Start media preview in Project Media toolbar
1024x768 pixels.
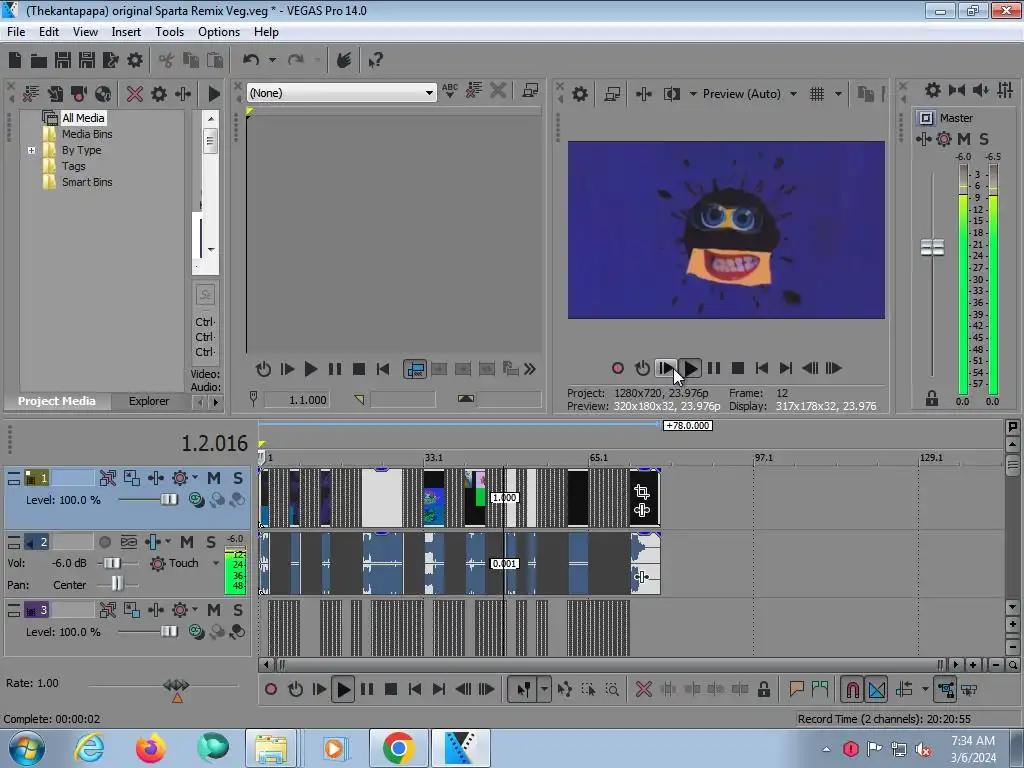(214, 94)
